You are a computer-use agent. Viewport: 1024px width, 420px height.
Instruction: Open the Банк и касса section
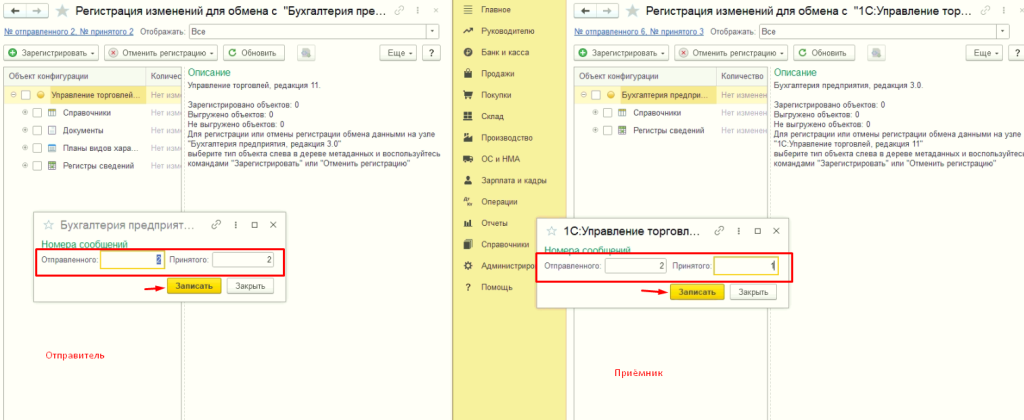click(504, 52)
